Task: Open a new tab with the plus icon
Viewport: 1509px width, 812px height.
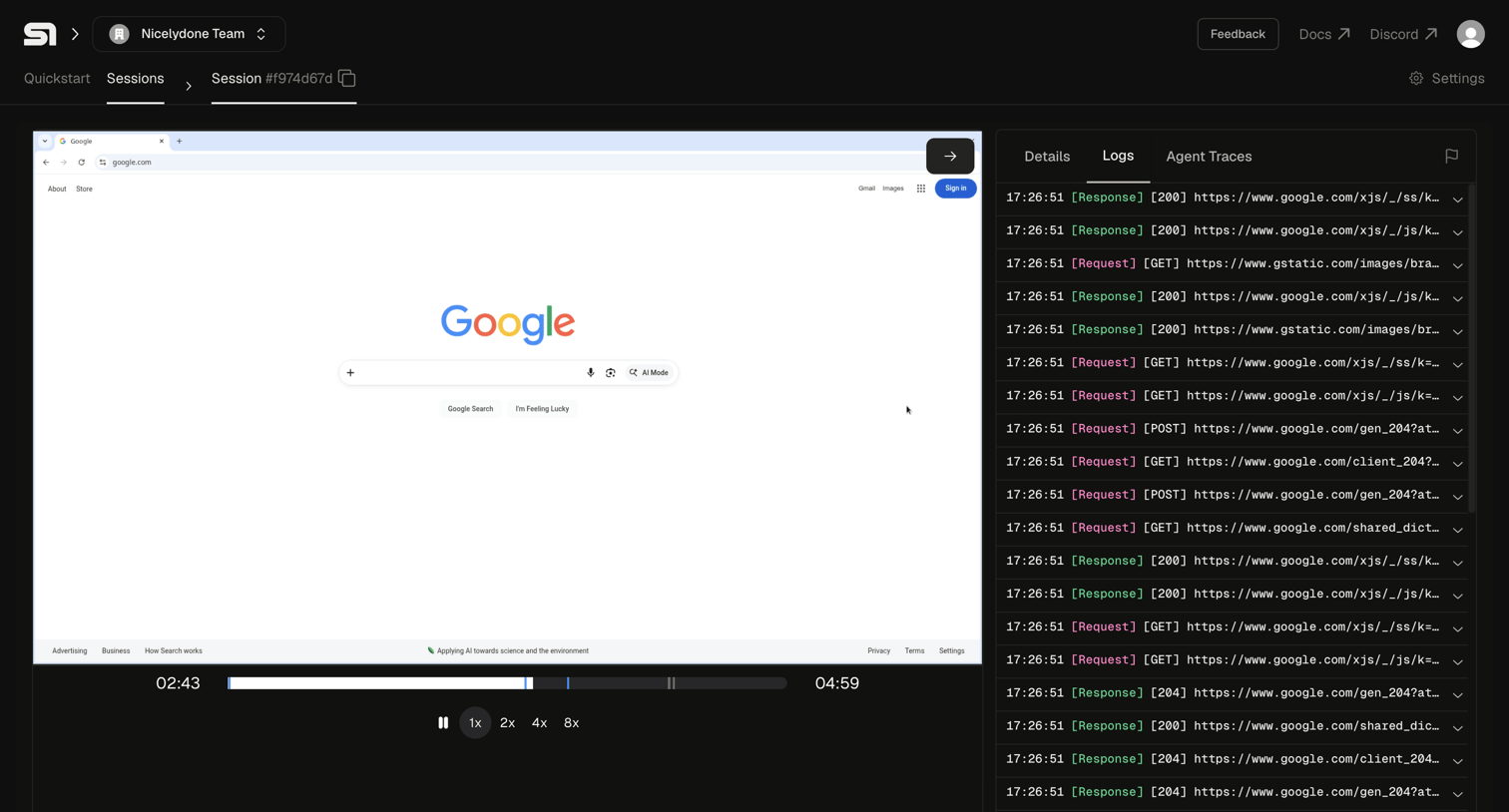Action: pyautogui.click(x=180, y=142)
